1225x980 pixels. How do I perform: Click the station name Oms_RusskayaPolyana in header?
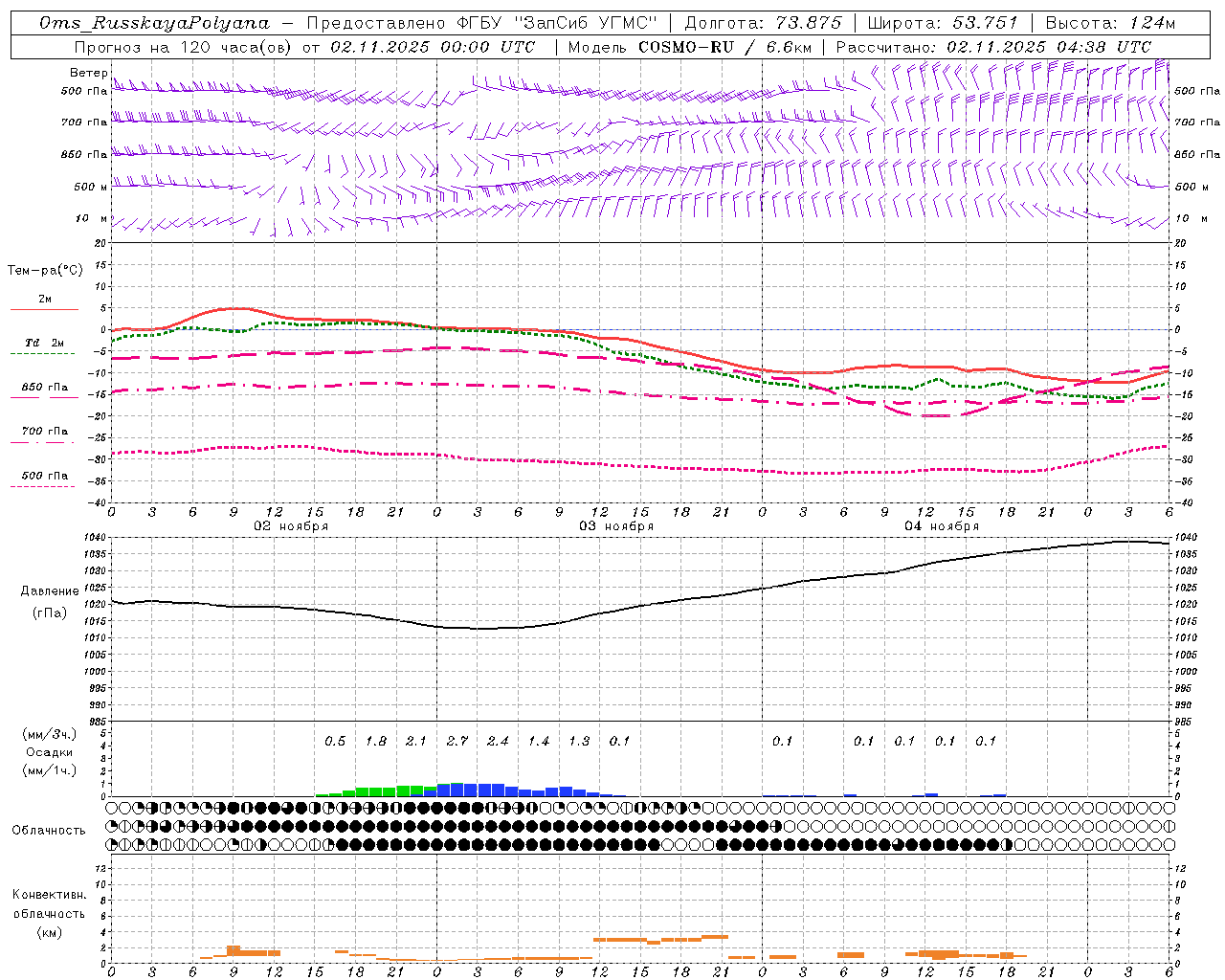point(155,23)
